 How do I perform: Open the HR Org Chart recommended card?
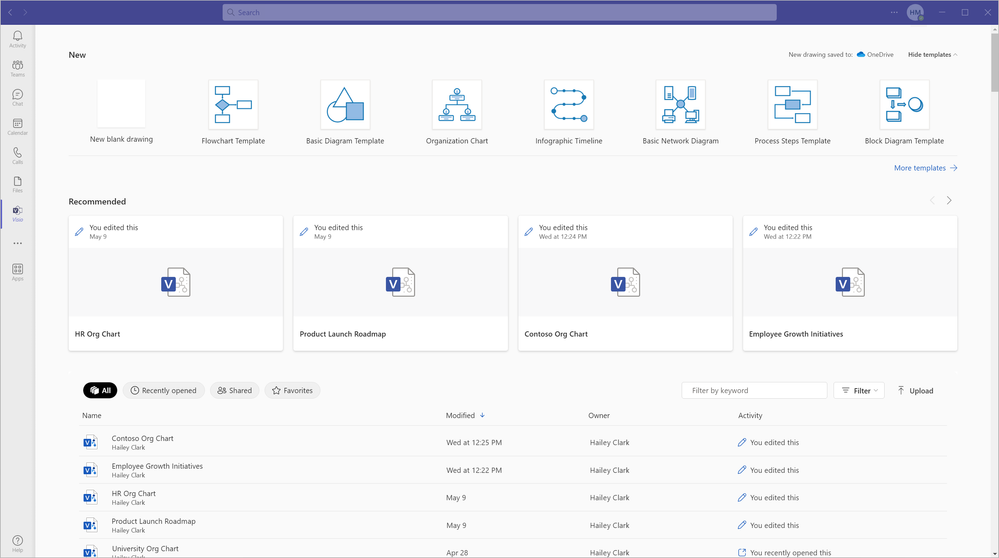(x=176, y=283)
